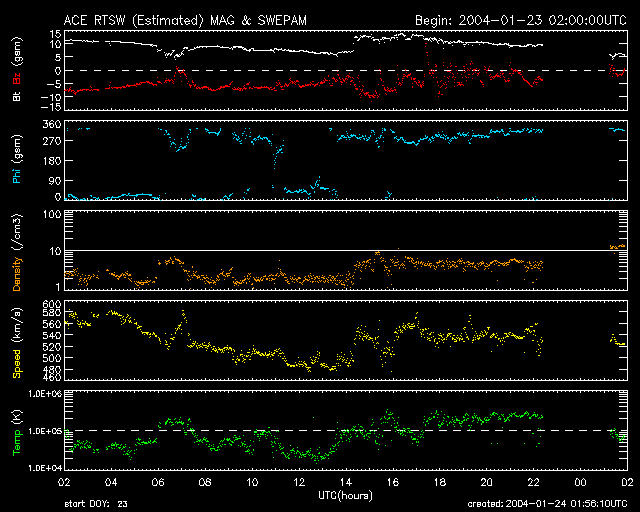The height and width of the screenshot is (512, 640).
Task: Click the ACE RTSW (Estimated) MAG & SWEPAM title
Action: (185, 20)
